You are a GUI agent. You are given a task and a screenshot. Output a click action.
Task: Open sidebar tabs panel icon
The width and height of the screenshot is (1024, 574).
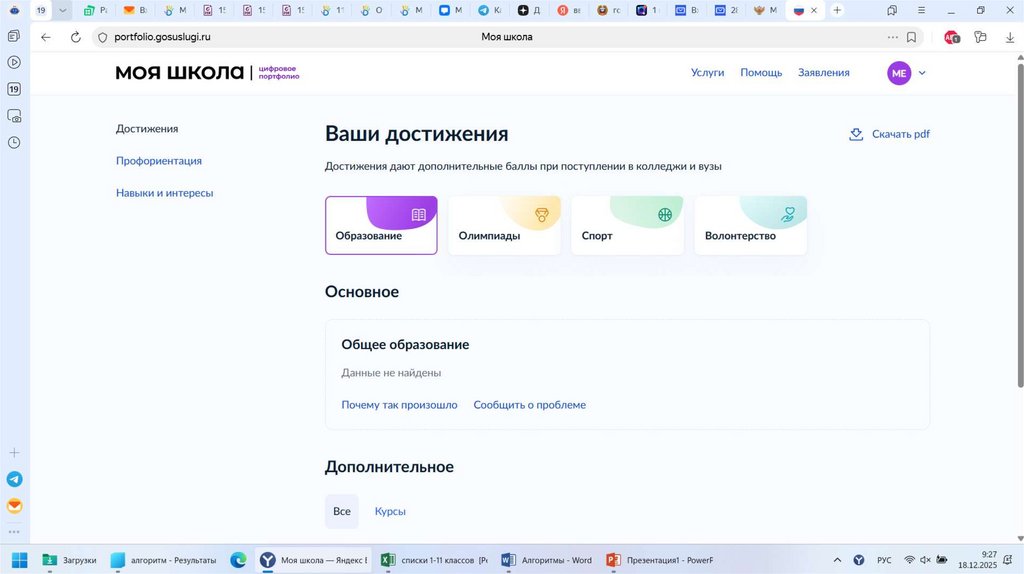tap(14, 36)
